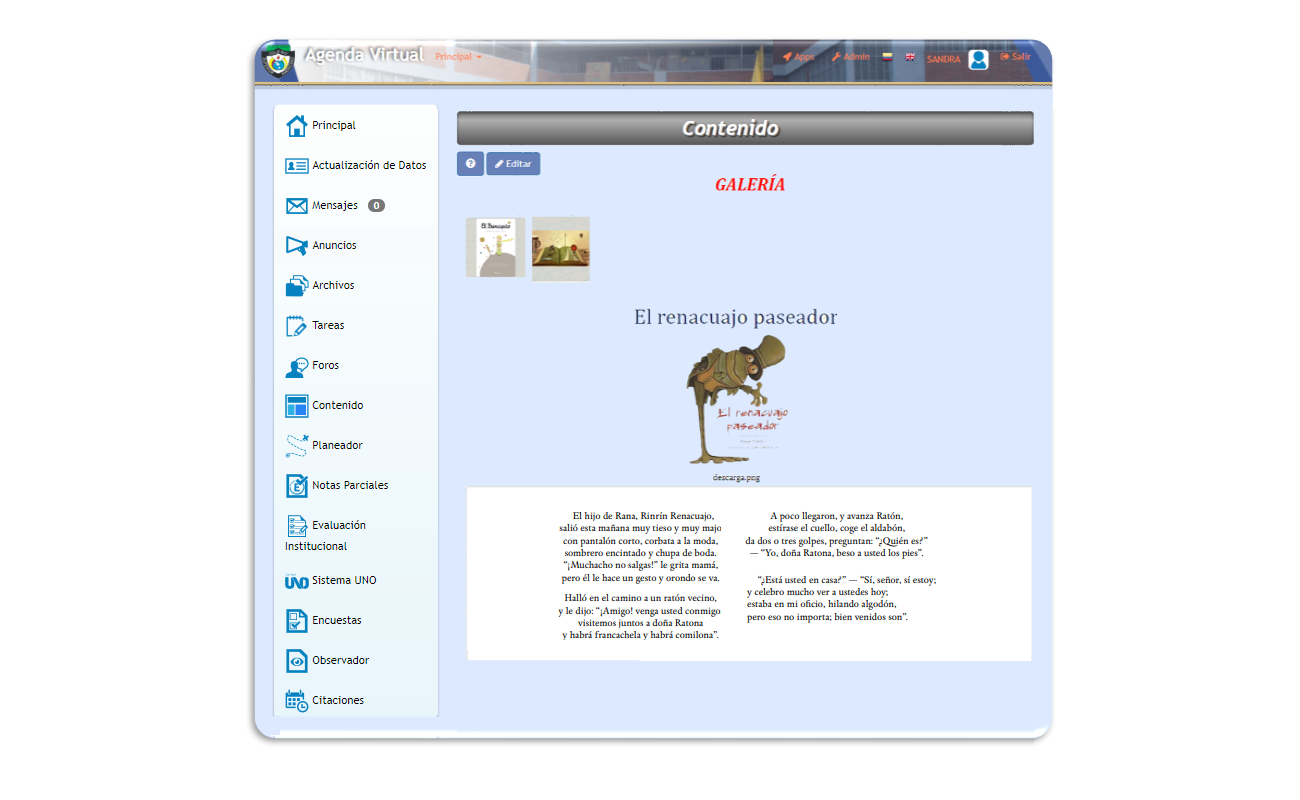The image size is (1300, 800).
Task: Click the Agenda Virtual title
Action: click(x=364, y=55)
